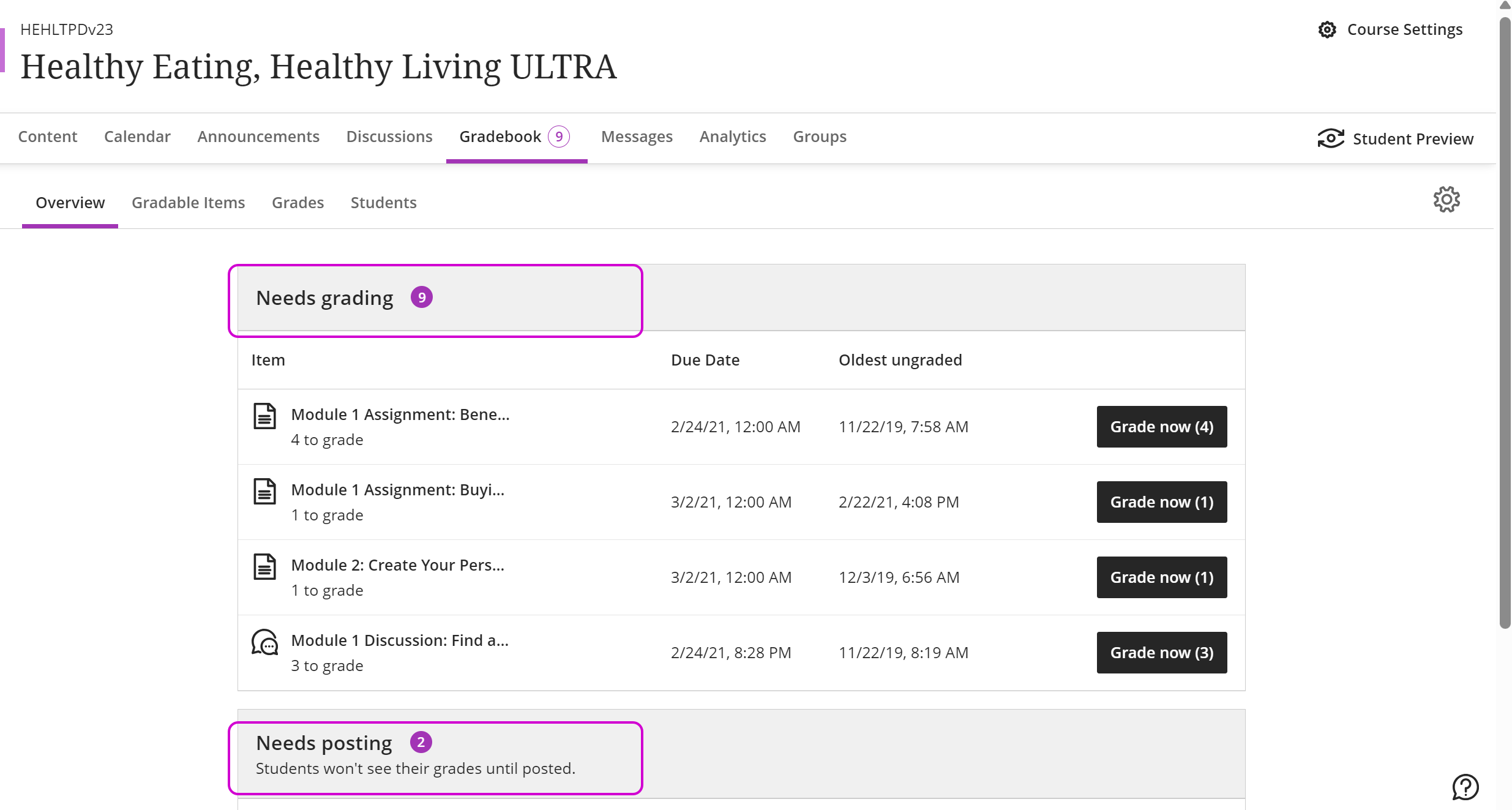This screenshot has height=810, width=1512.
Task: Click the Needs grading count badge
Action: (421, 298)
